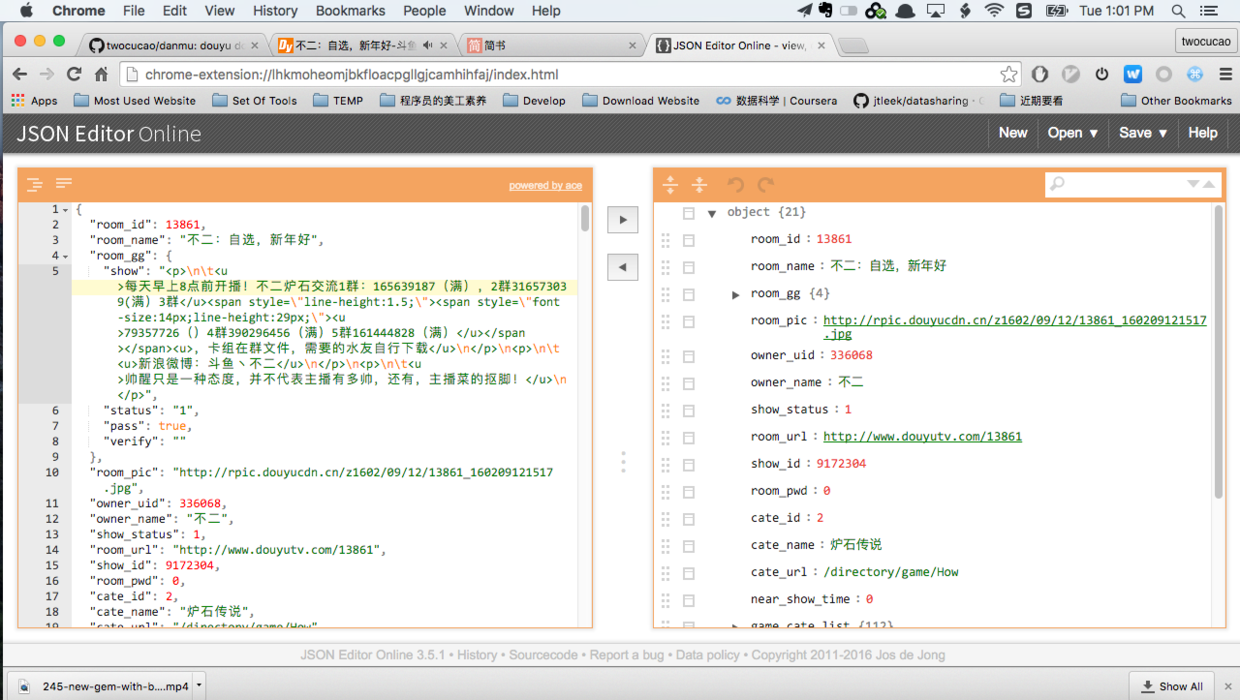Screen dimensions: 1240x700
Task: Collapse all fields in tree editor
Action: 700,184
